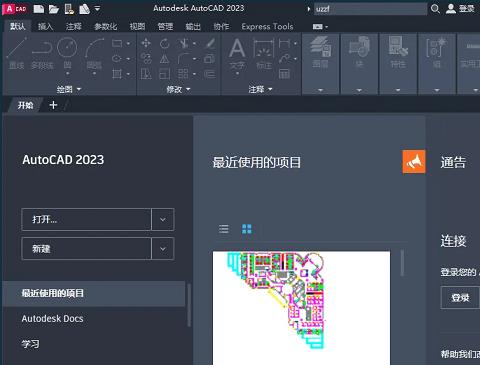Click the 登录 text in title bar
This screenshot has height=365, width=480.
pos(466,9)
